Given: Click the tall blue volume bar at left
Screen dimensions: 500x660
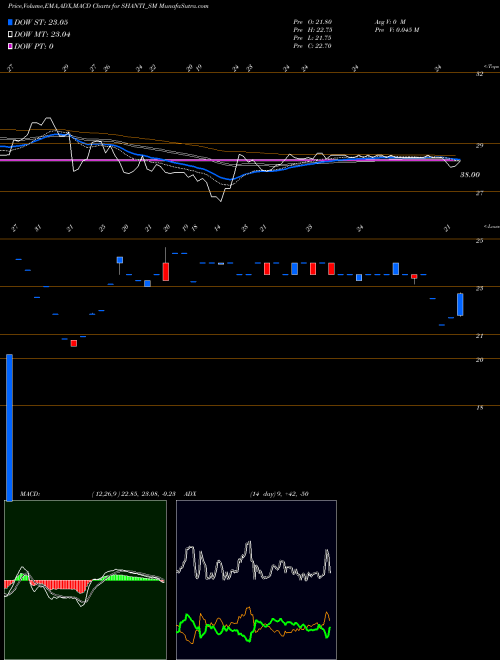Looking at the screenshot, I should [x=9, y=428].
